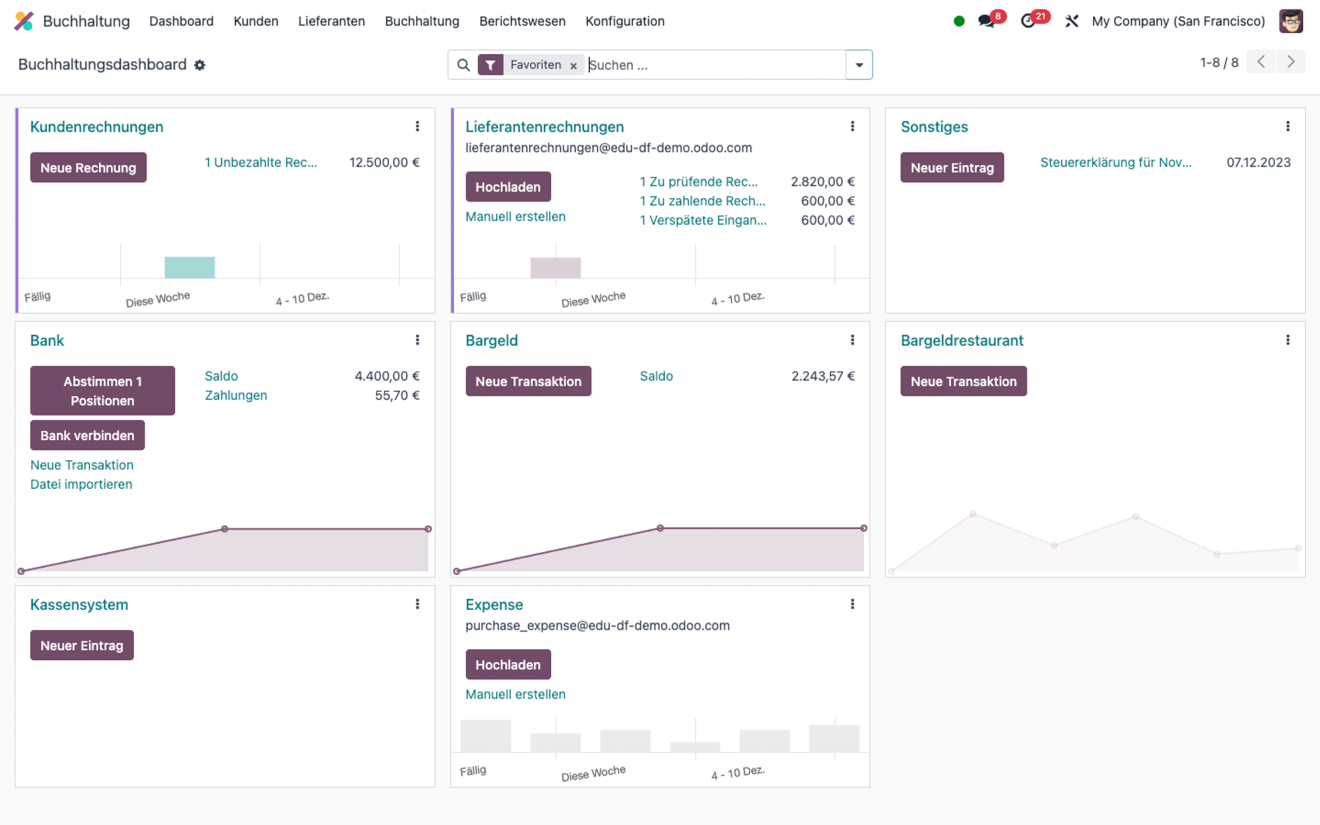Open 1 Unbezahlte Rec... link
The image size is (1320, 825).
tap(261, 162)
